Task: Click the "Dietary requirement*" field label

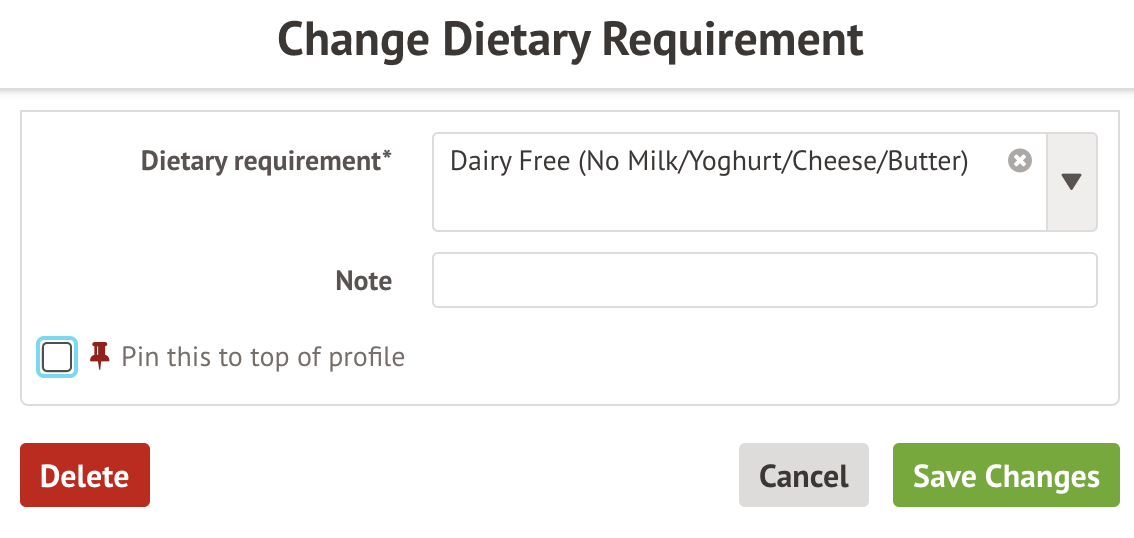Action: tap(260, 161)
